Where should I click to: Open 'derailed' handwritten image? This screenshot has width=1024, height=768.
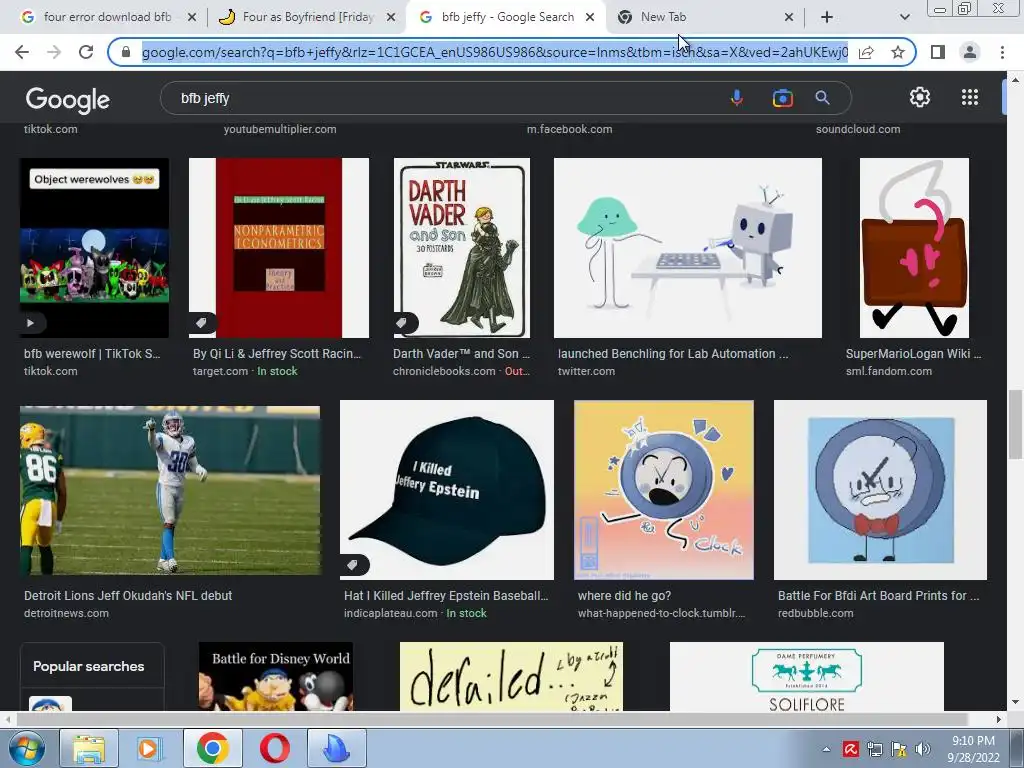pyautogui.click(x=511, y=676)
